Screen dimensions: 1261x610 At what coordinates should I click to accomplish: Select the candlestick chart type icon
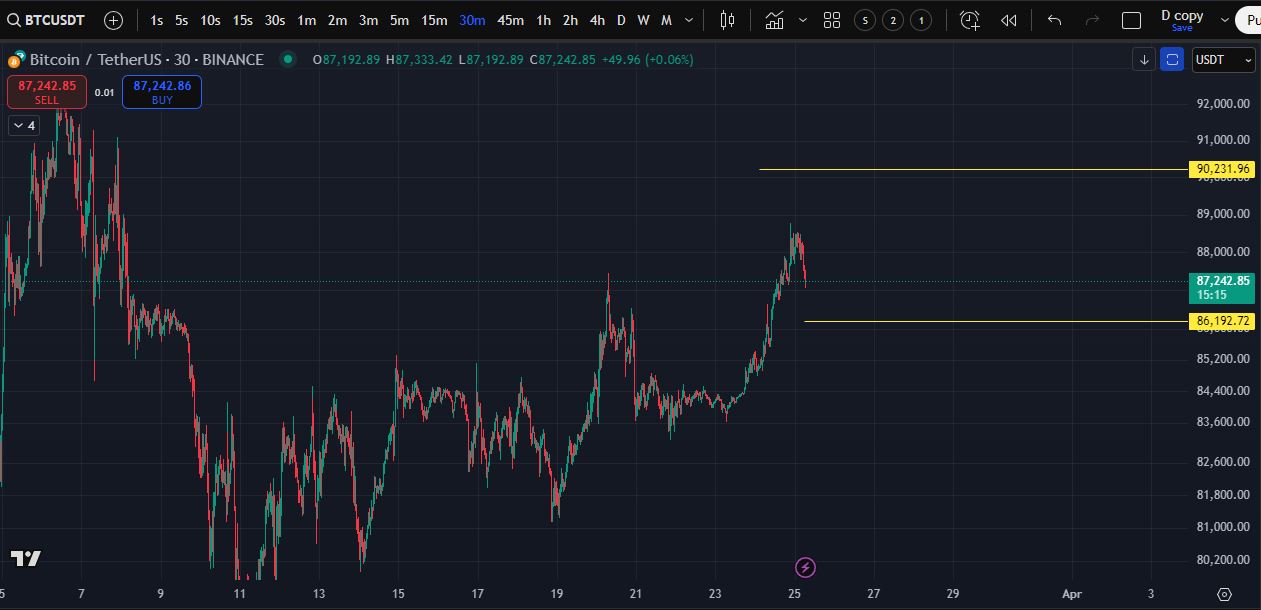[726, 20]
